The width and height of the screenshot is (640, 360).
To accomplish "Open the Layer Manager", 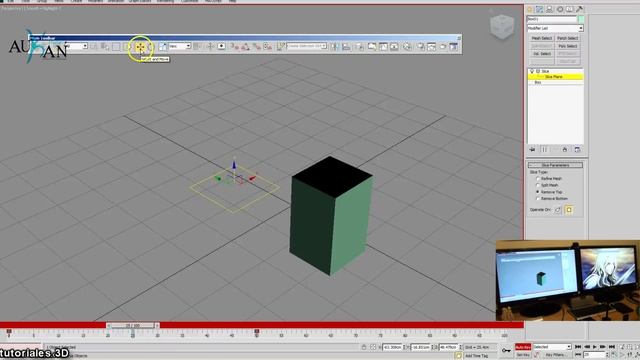I will 359,47.
